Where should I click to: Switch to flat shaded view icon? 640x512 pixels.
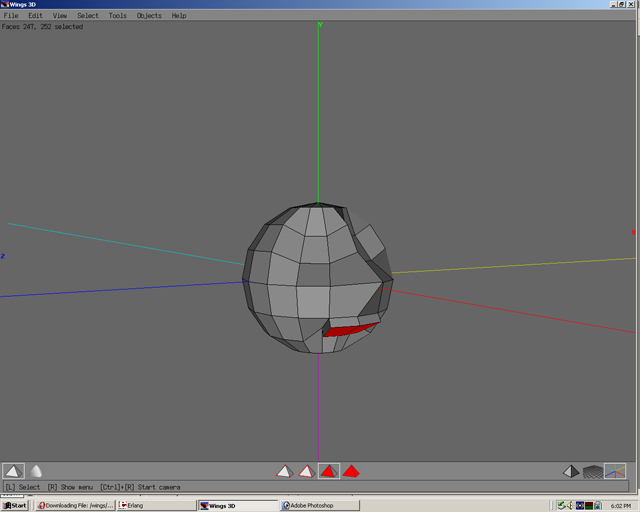tap(13, 471)
